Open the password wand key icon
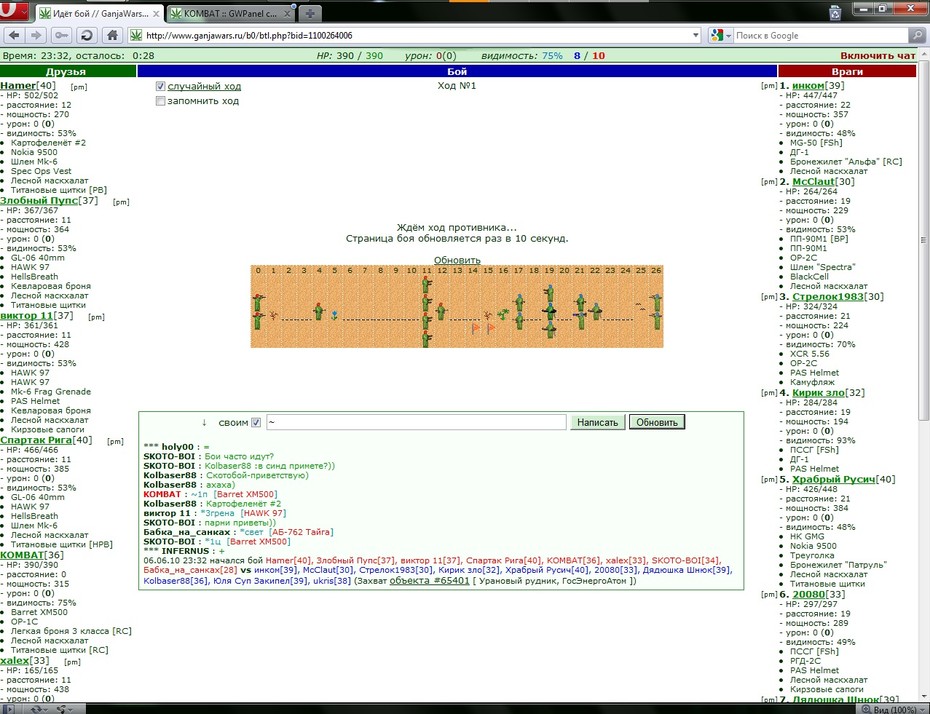Viewport: 930px width, 714px height. [62, 36]
